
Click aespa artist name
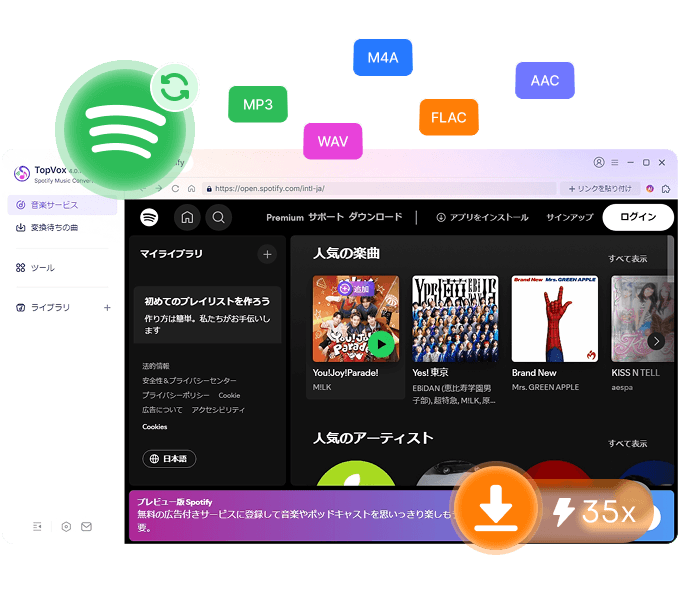(622, 388)
